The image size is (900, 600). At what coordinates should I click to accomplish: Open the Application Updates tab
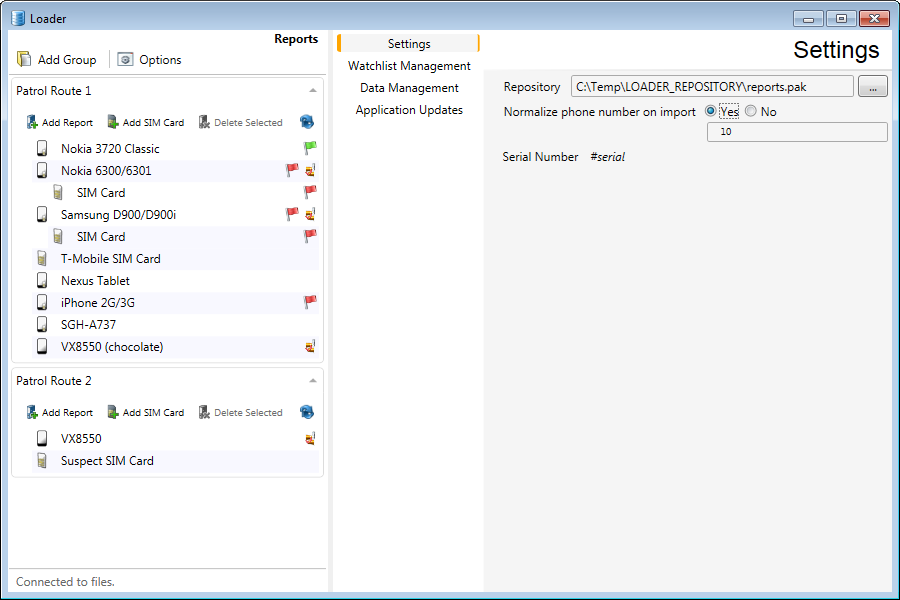409,110
